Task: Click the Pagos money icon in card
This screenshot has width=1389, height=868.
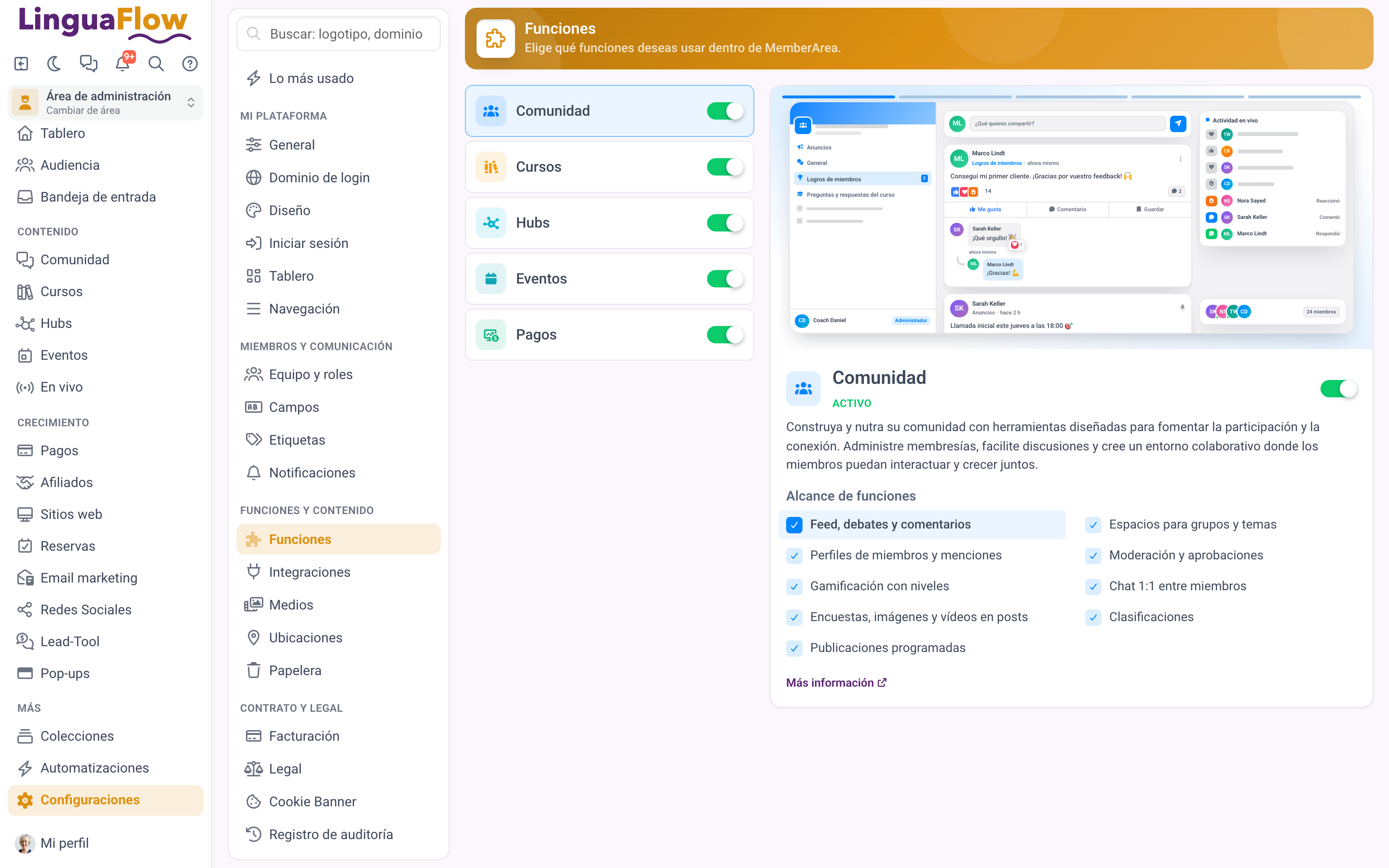Action: pyautogui.click(x=491, y=335)
